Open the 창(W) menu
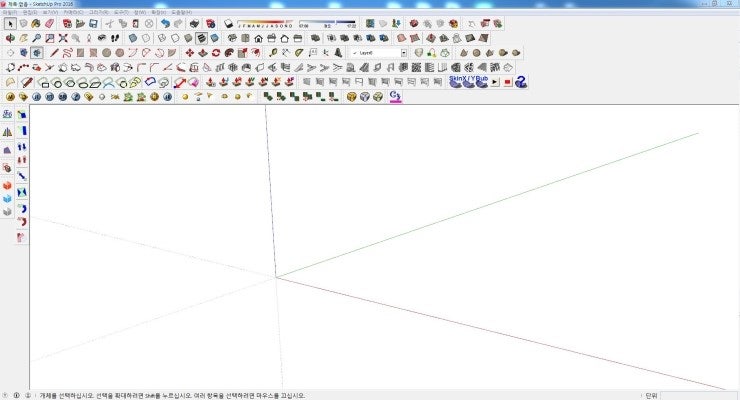Screen dimensions: 740x400 click(x=140, y=12)
